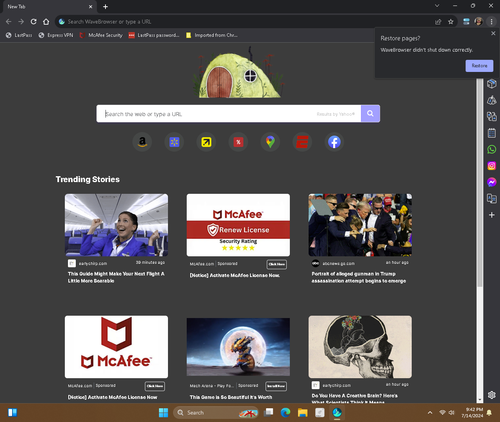Click Here button on Renew License ad
The image size is (500, 422).
point(277,264)
